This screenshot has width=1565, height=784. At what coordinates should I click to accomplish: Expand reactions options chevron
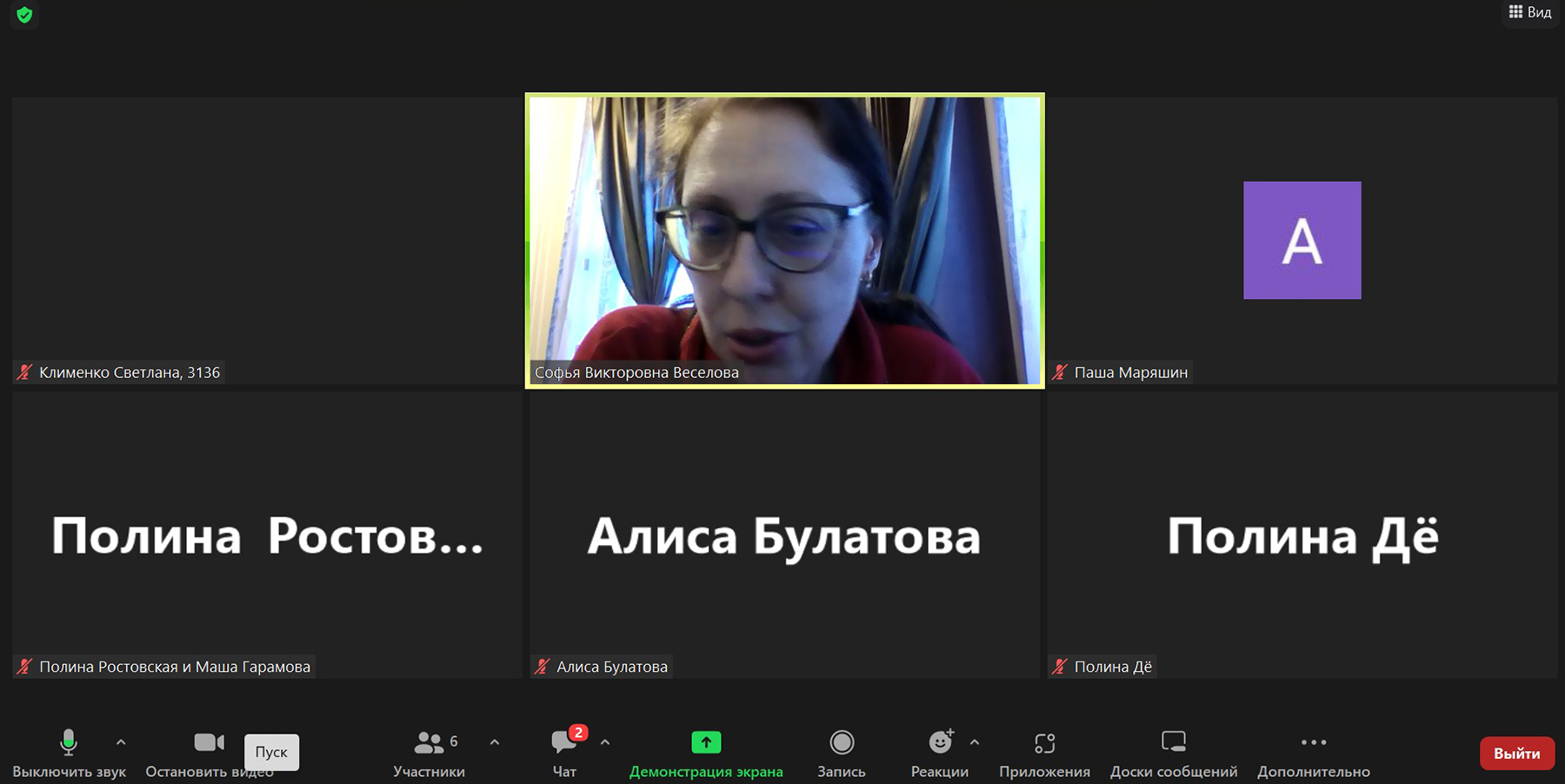click(x=975, y=742)
